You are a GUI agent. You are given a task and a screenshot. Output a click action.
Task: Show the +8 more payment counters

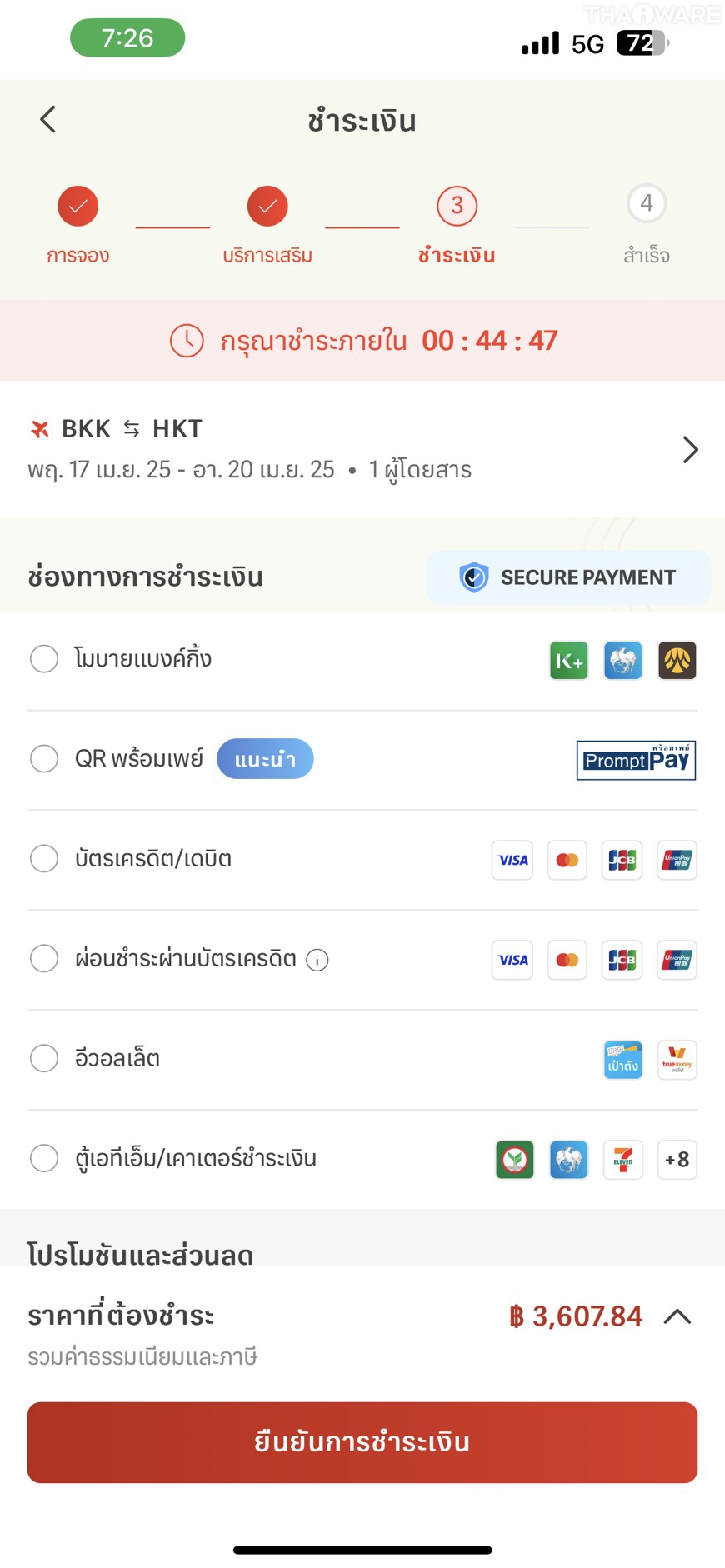click(x=677, y=1160)
